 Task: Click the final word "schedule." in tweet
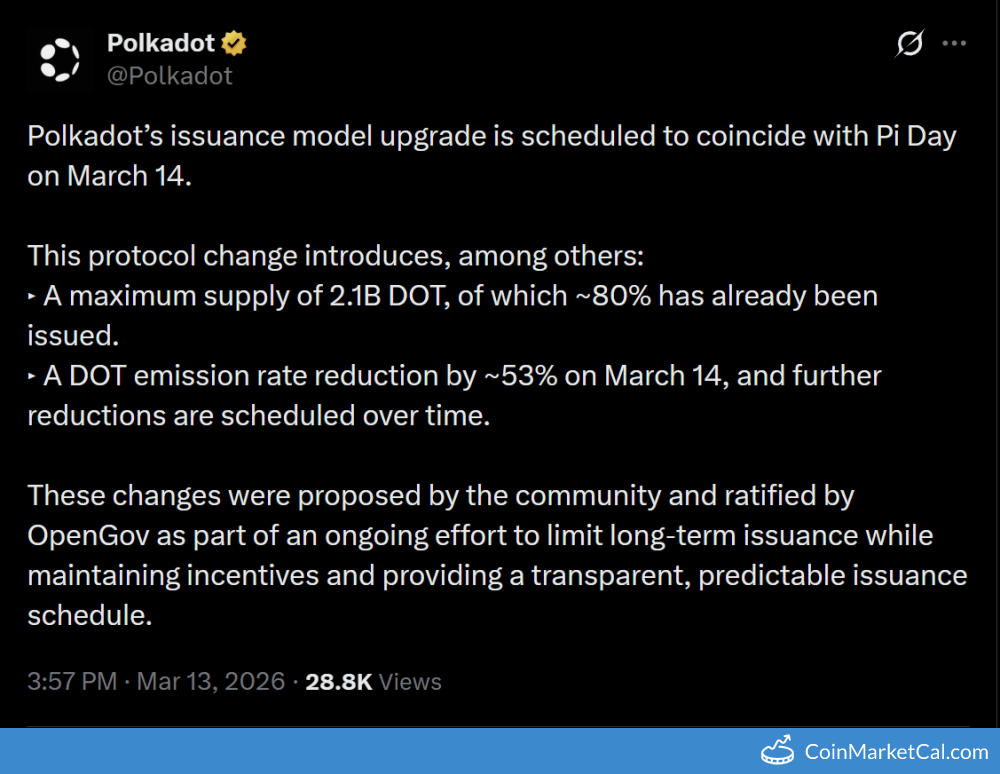(89, 615)
